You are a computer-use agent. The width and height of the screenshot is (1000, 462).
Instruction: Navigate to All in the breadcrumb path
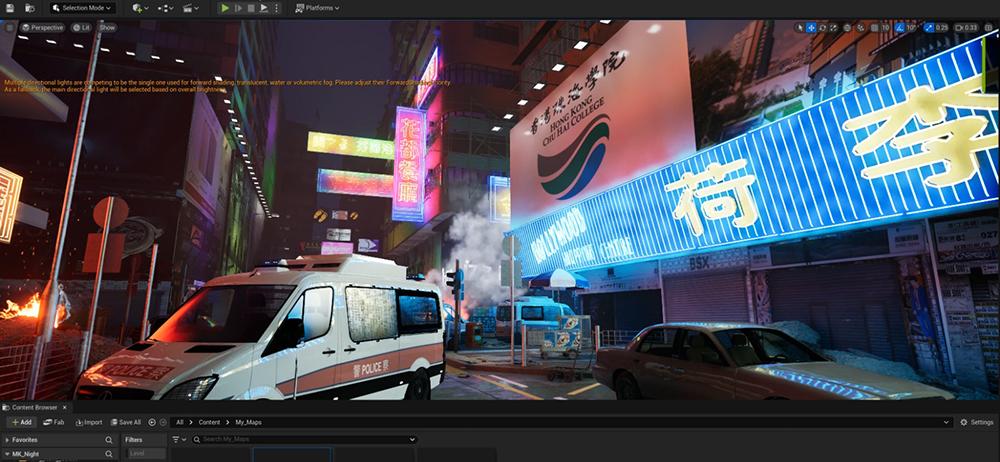coord(180,422)
